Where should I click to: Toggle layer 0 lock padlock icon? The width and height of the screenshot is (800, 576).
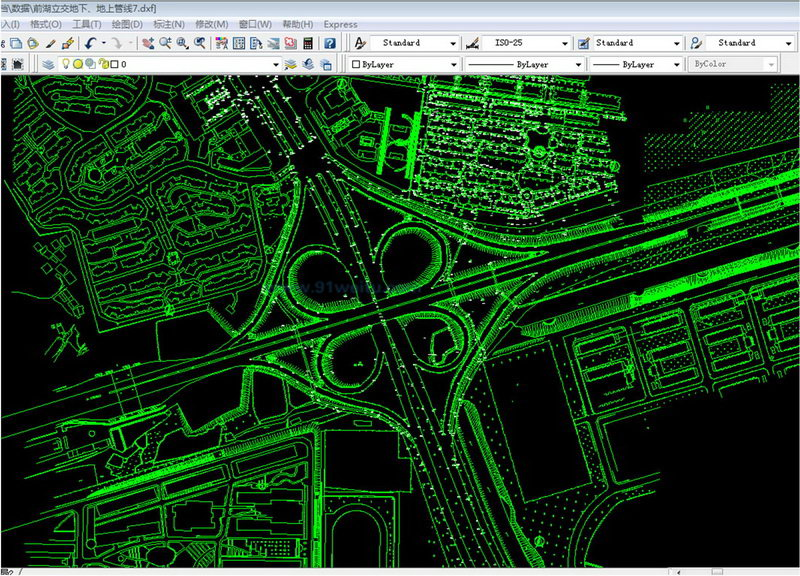[103, 64]
